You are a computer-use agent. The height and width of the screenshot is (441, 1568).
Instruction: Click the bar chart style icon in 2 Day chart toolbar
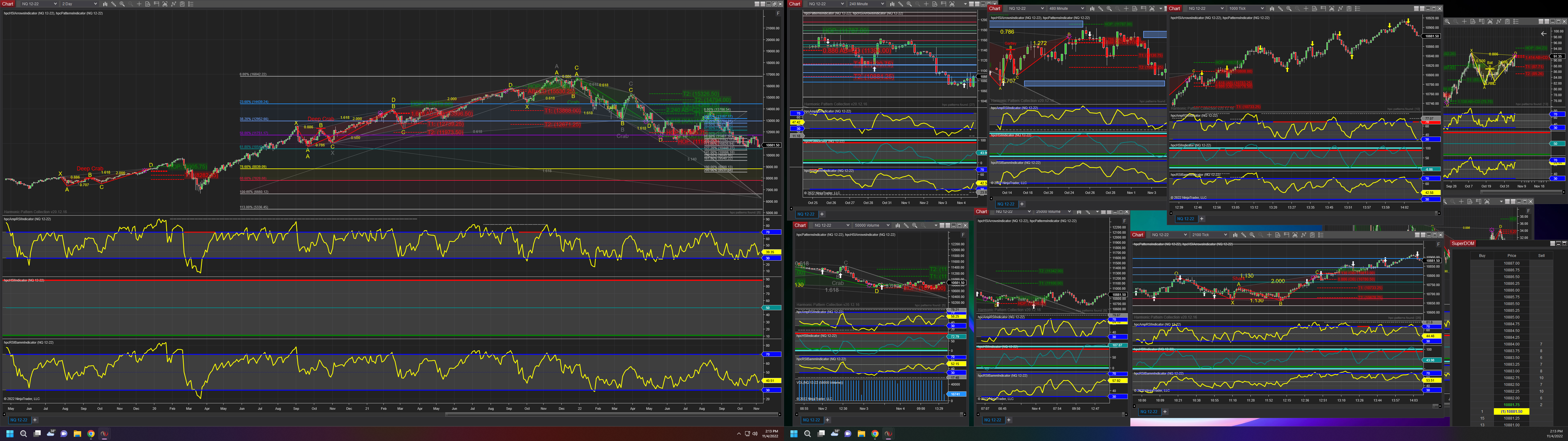tap(105, 4)
